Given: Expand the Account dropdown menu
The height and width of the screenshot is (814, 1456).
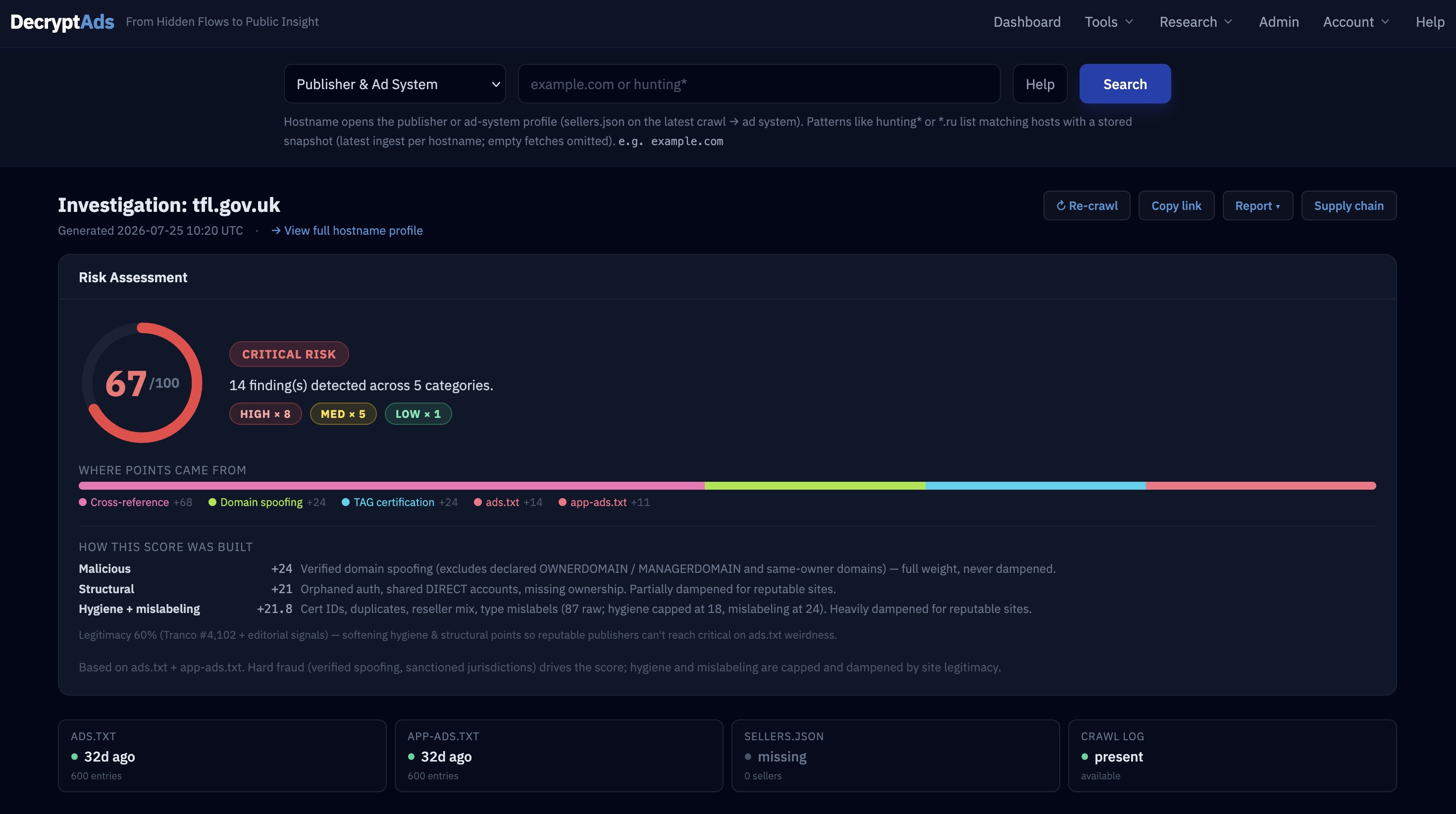Looking at the screenshot, I should click(1356, 21).
